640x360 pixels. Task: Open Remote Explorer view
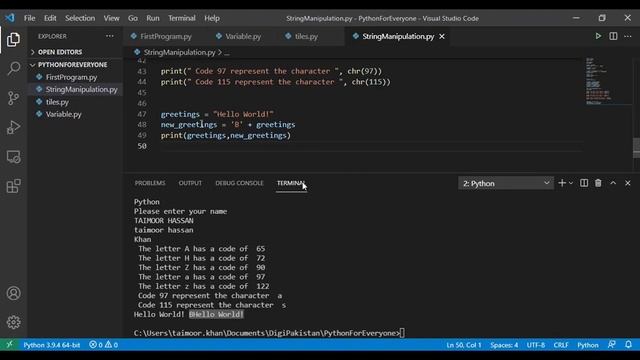click(13, 157)
